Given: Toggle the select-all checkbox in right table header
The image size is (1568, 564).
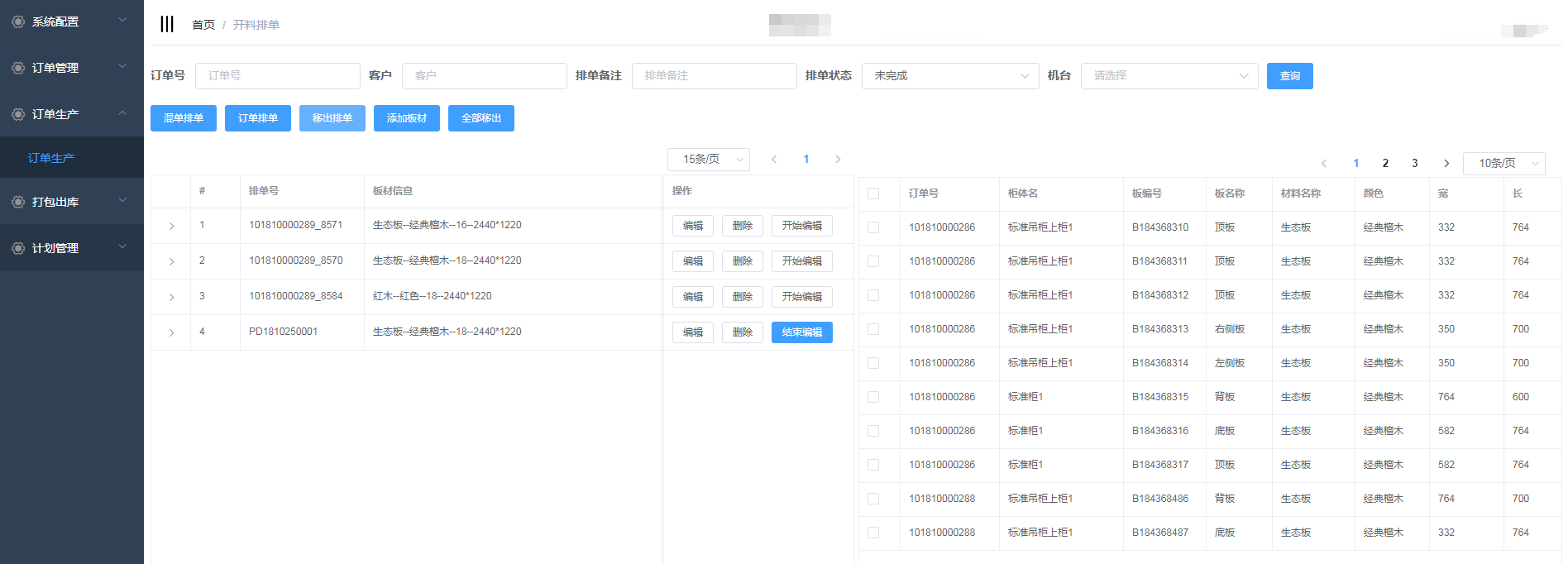Looking at the screenshot, I should [873, 194].
